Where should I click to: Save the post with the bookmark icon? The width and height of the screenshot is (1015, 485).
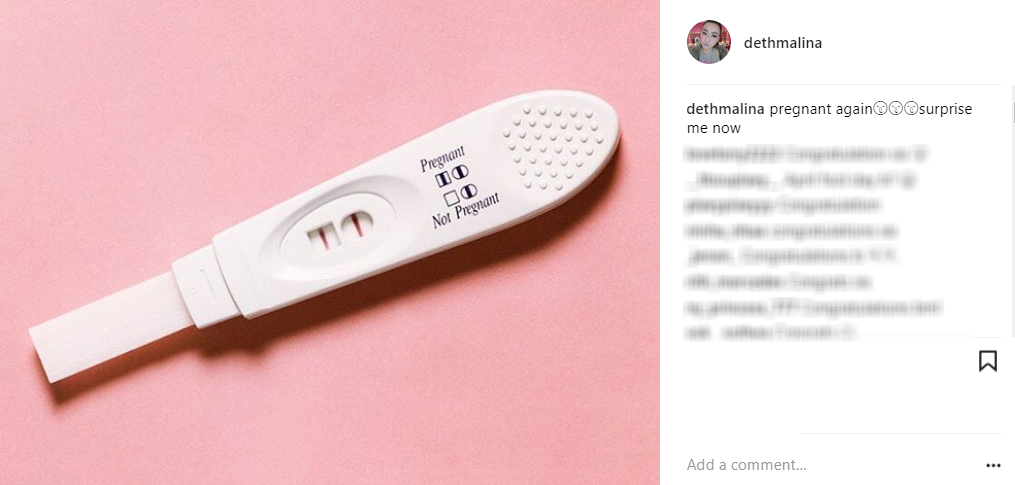point(987,361)
